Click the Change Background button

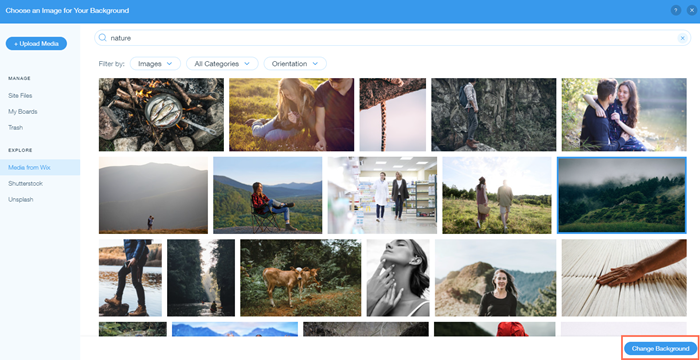(660, 348)
